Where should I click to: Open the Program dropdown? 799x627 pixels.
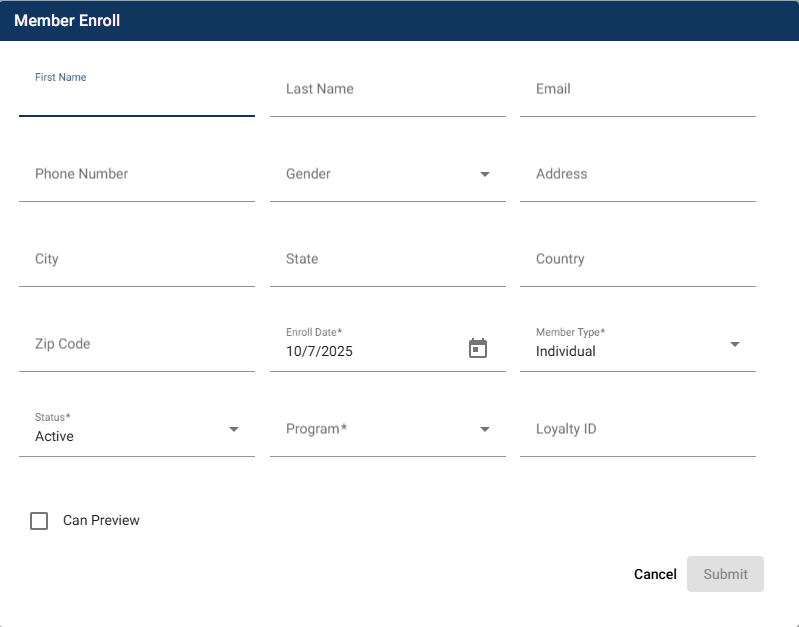pyautogui.click(x=387, y=429)
